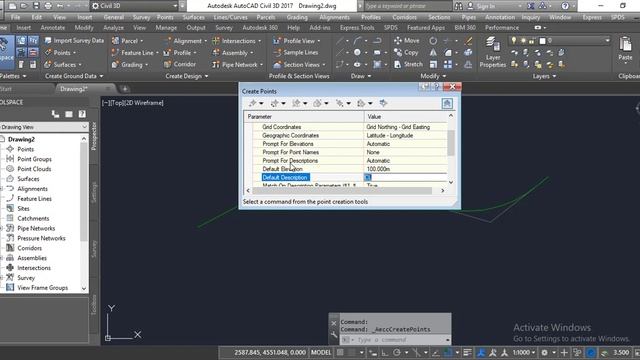
Task: Activate the Move command
Action: click(407, 40)
